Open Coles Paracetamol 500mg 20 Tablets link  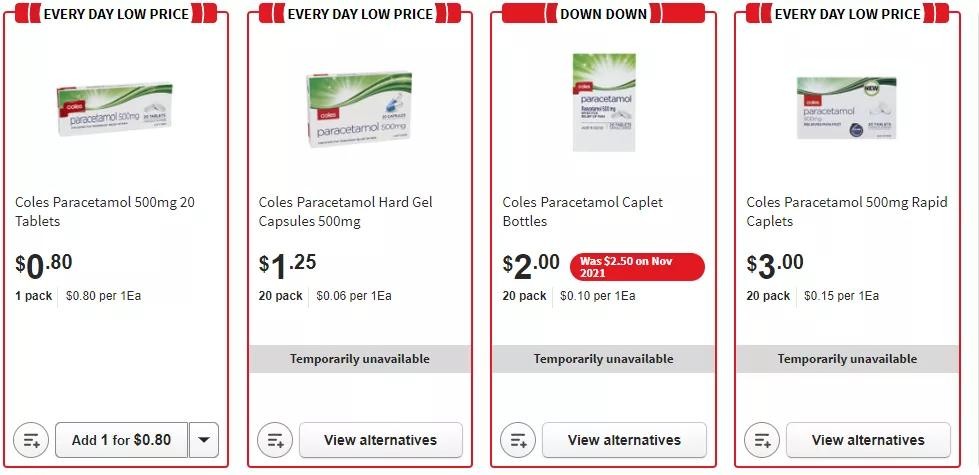tap(104, 211)
